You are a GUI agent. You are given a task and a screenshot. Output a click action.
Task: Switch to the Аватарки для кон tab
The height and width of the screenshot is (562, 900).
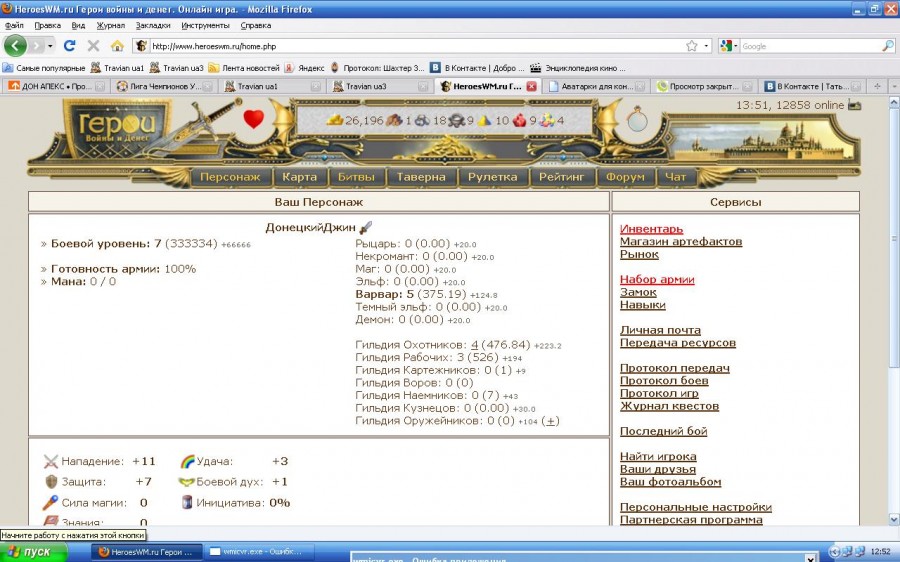(x=596, y=86)
